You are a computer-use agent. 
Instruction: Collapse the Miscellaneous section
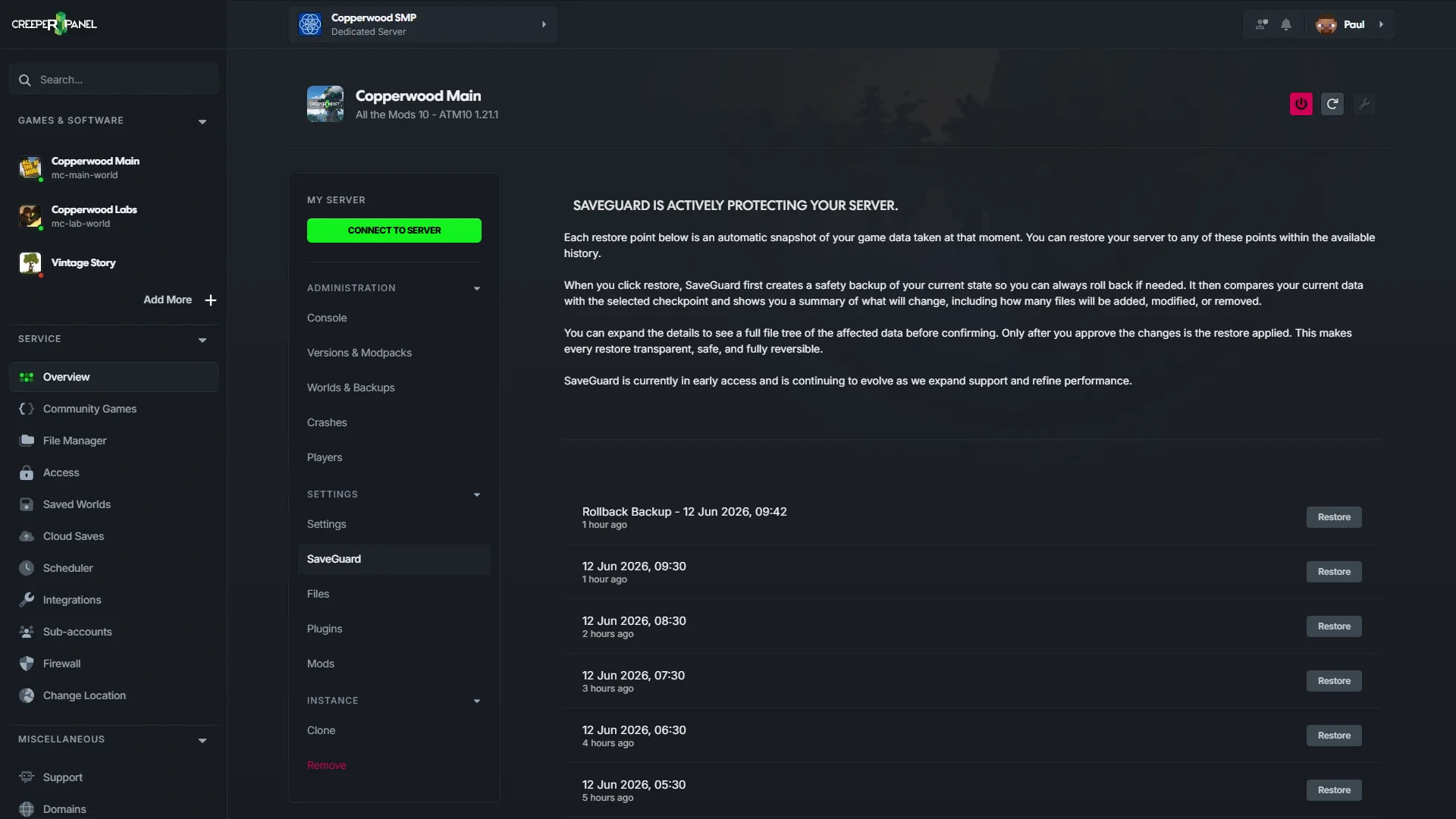202,740
